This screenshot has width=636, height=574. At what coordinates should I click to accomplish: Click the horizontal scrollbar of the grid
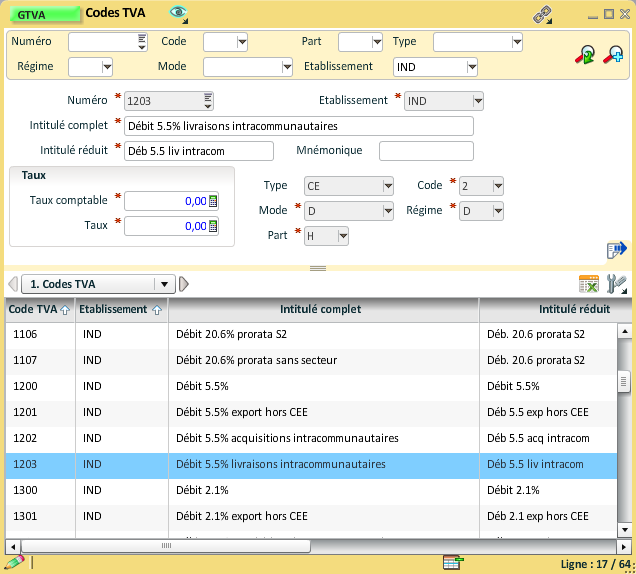[166, 546]
